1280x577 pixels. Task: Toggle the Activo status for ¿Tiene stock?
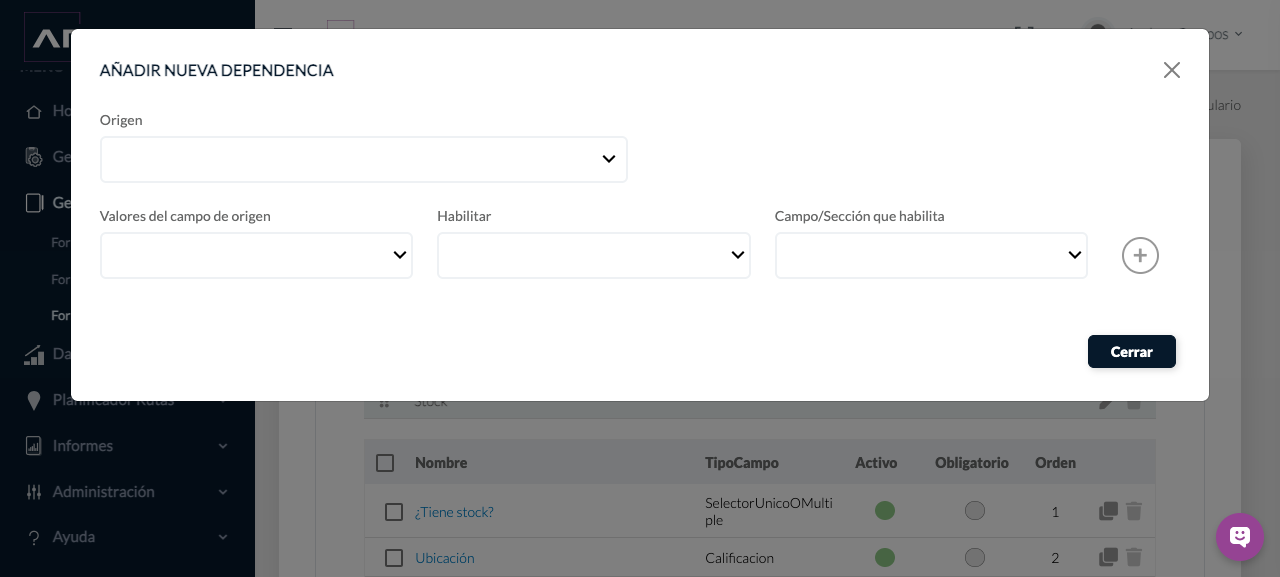click(x=885, y=511)
